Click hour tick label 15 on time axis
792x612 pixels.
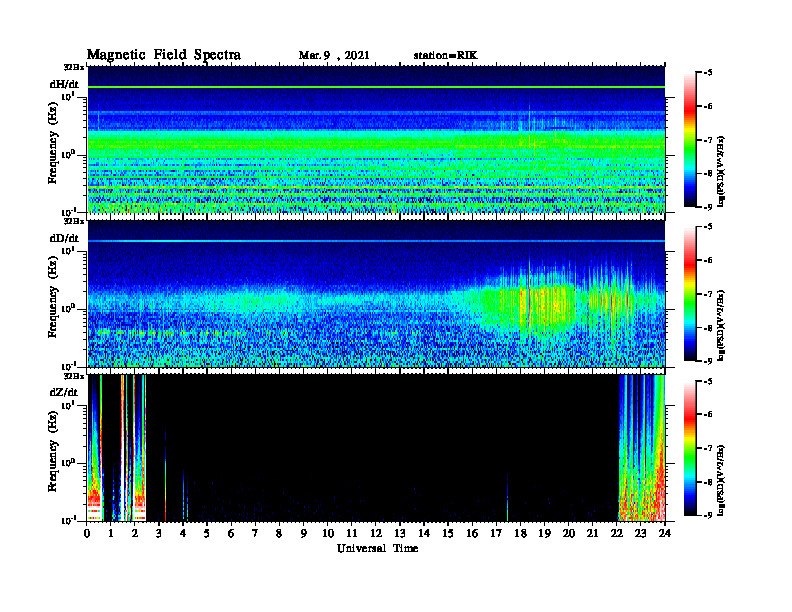[x=448, y=533]
